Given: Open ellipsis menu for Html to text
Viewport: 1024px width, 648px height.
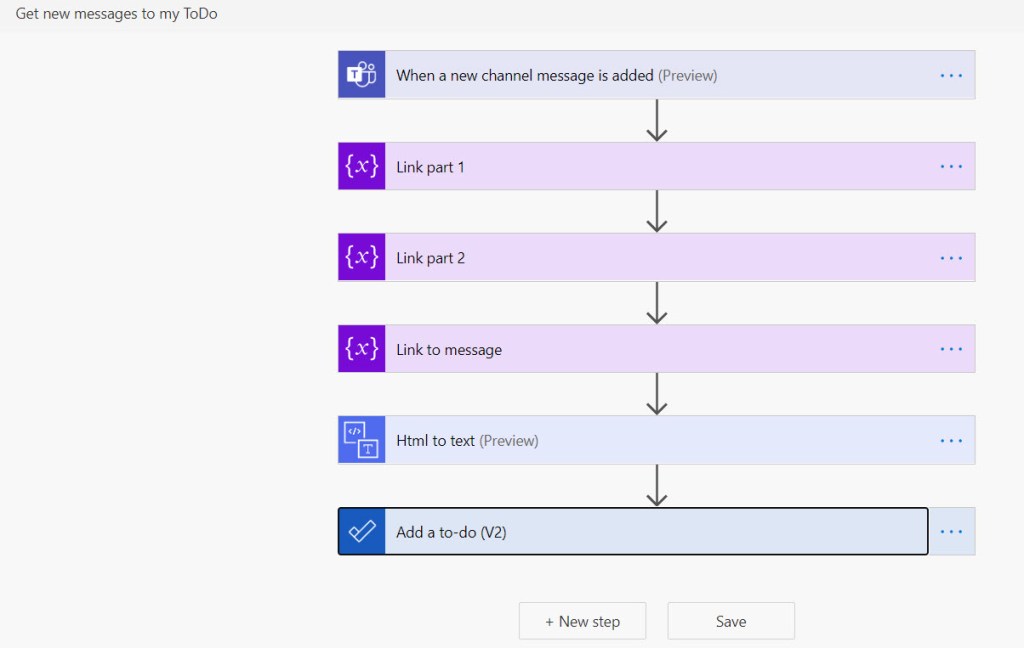Looking at the screenshot, I should [951, 440].
